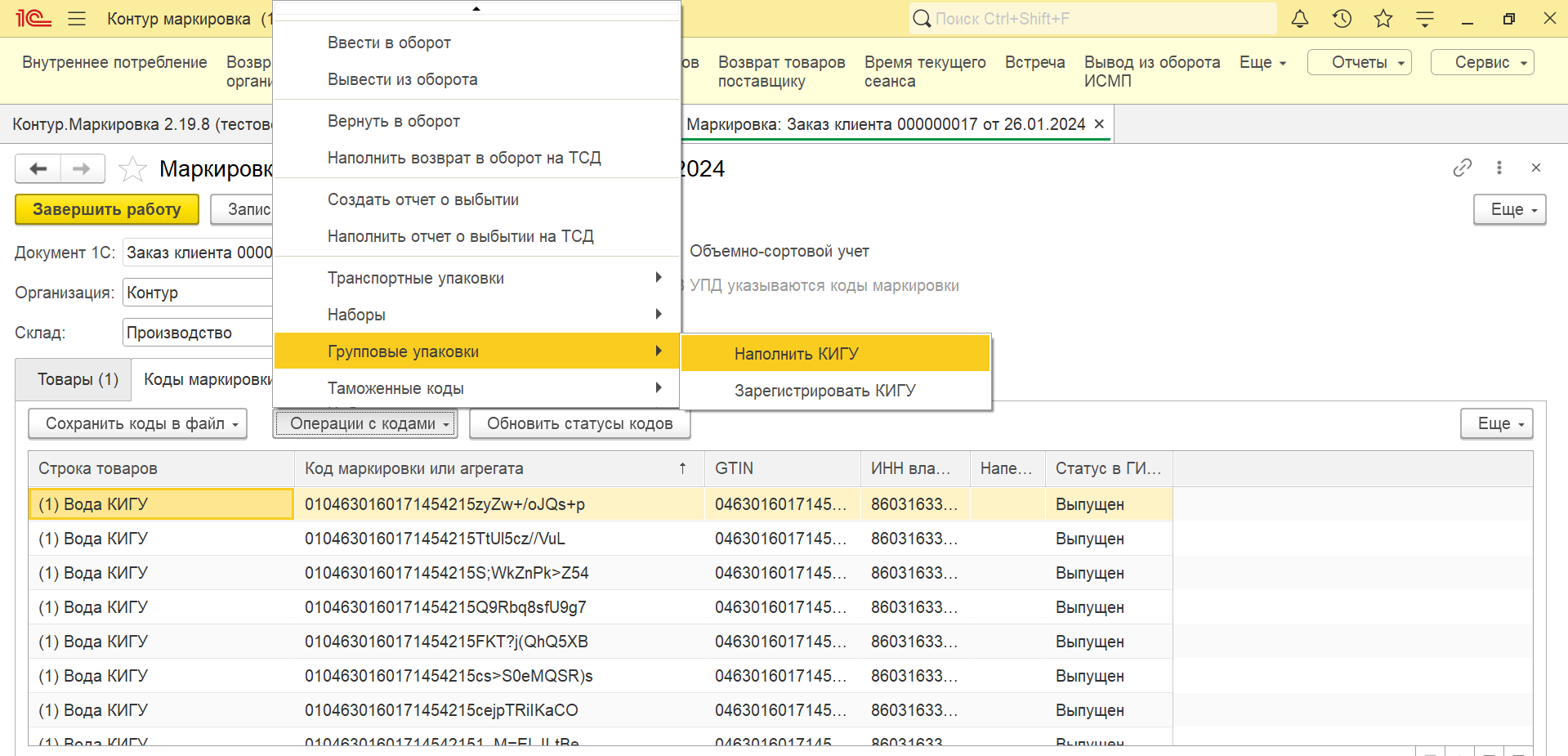
Task: Select menu item Вернуть в оборот
Action: 476,121
